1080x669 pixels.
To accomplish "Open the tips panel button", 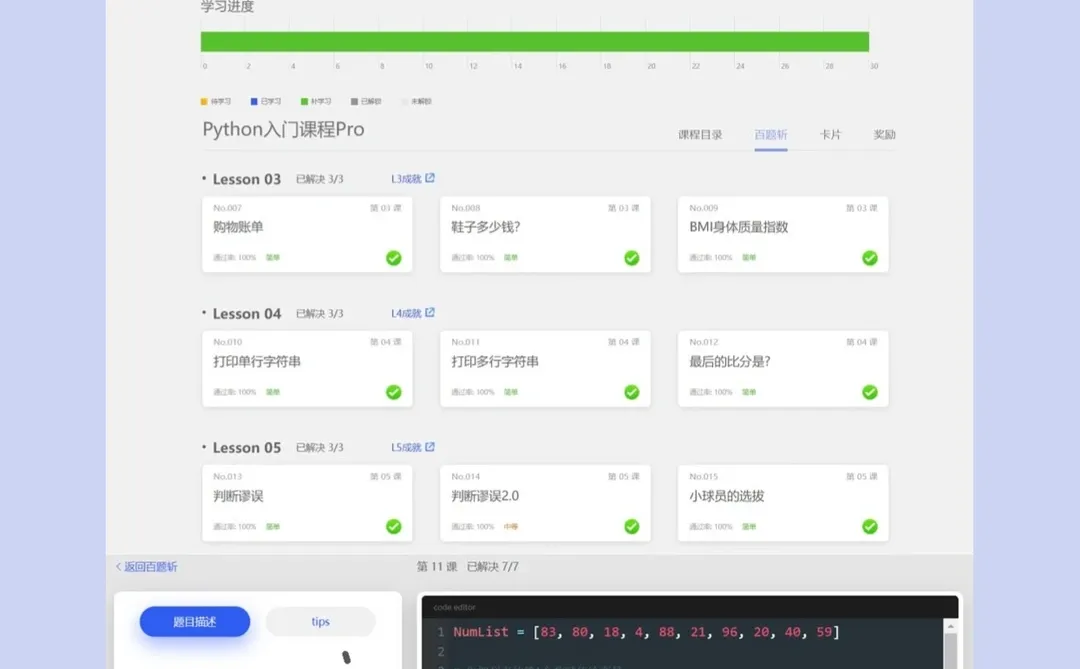I will pyautogui.click(x=320, y=622).
